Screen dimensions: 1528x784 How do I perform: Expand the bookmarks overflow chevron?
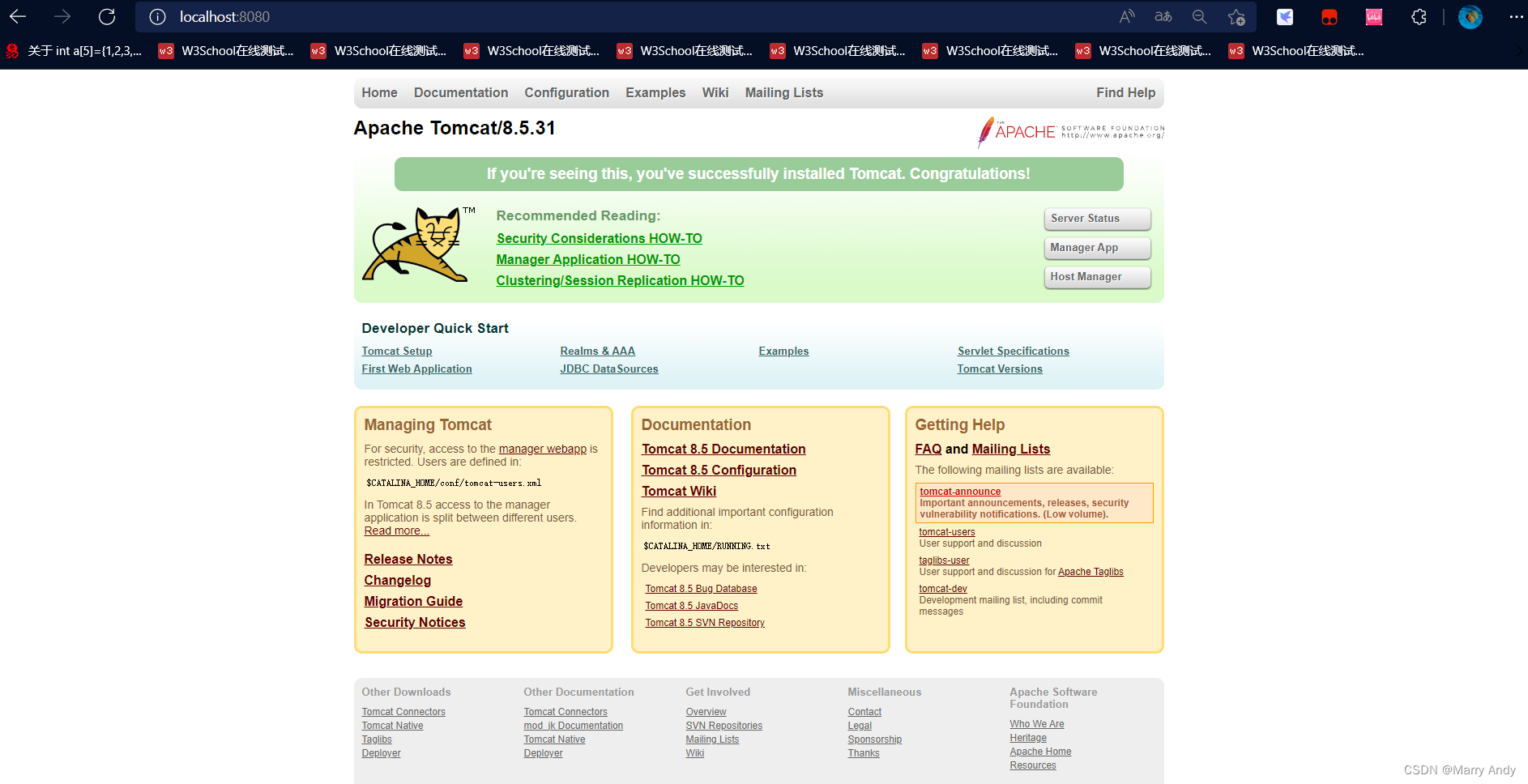[x=1519, y=51]
